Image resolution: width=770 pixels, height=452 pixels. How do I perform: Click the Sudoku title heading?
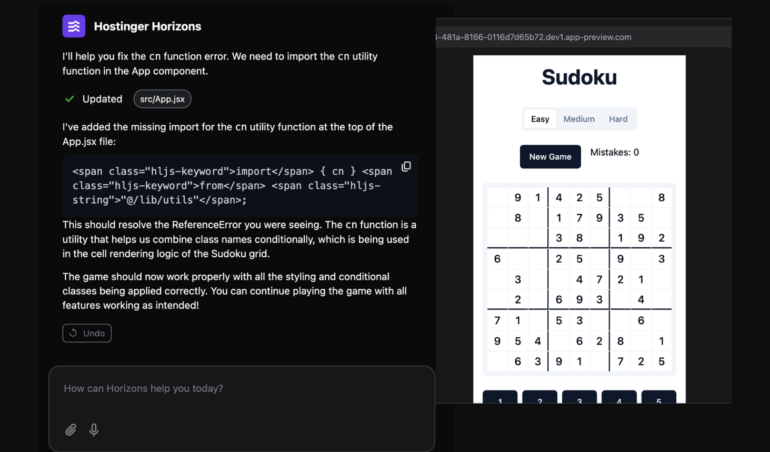point(579,78)
